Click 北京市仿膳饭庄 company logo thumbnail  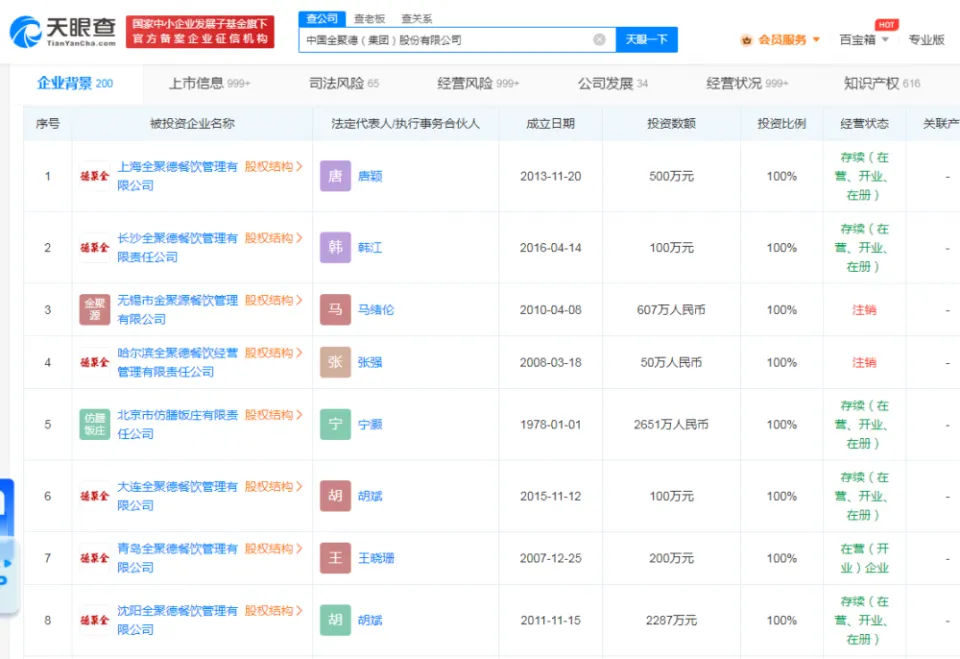click(x=95, y=424)
